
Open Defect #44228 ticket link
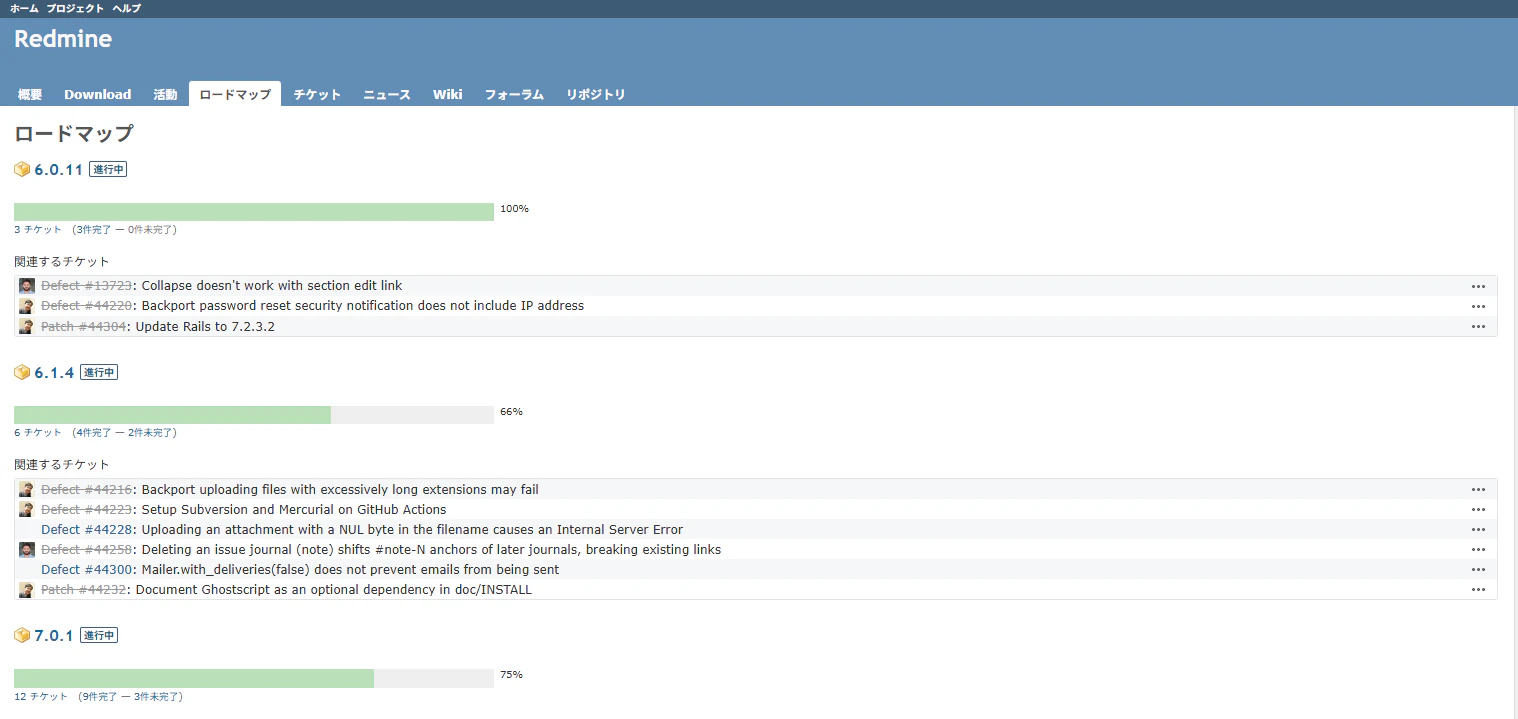[86, 530]
